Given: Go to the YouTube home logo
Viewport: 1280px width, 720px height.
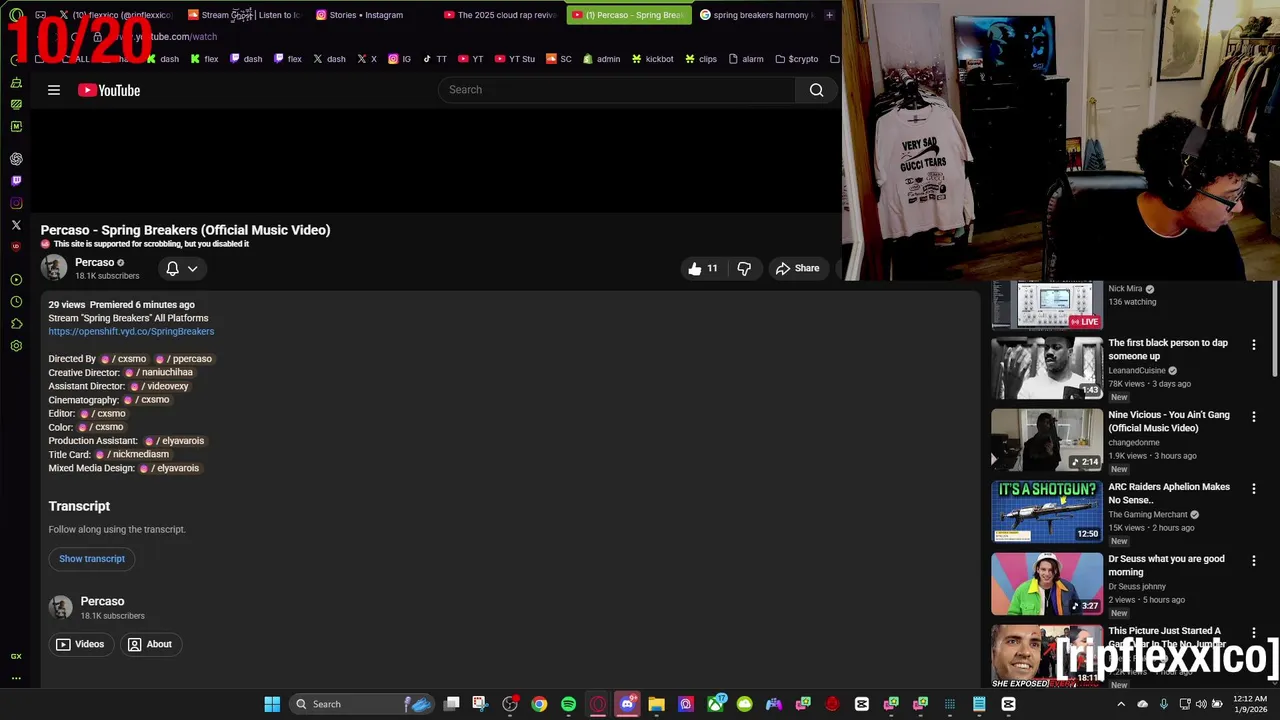Looking at the screenshot, I should point(109,90).
